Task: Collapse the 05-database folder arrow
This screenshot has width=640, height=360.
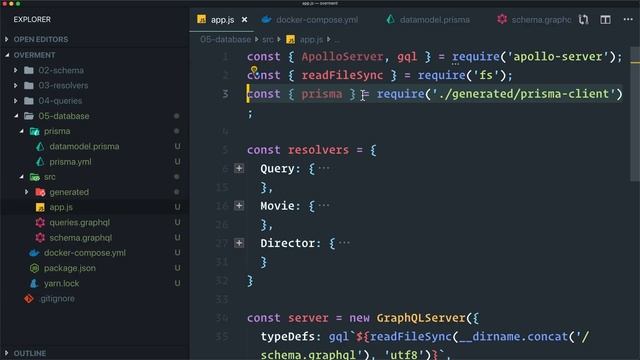Action: point(16,116)
